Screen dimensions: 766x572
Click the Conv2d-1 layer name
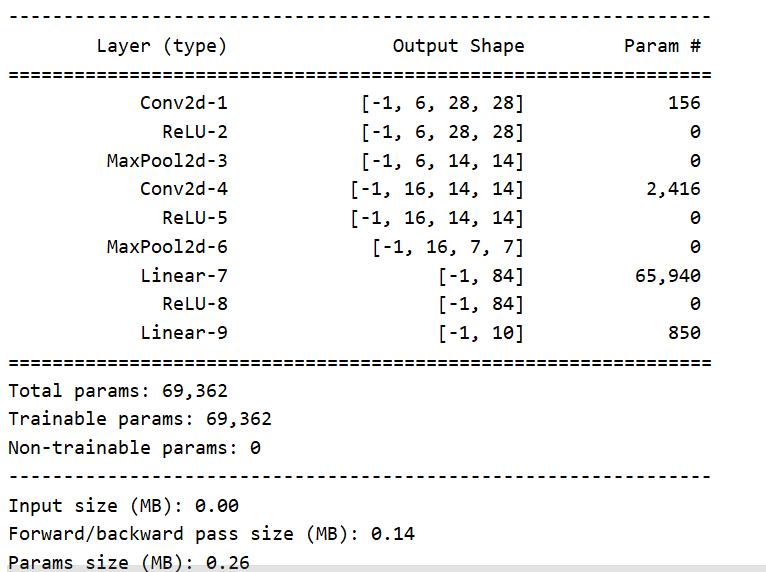184,103
